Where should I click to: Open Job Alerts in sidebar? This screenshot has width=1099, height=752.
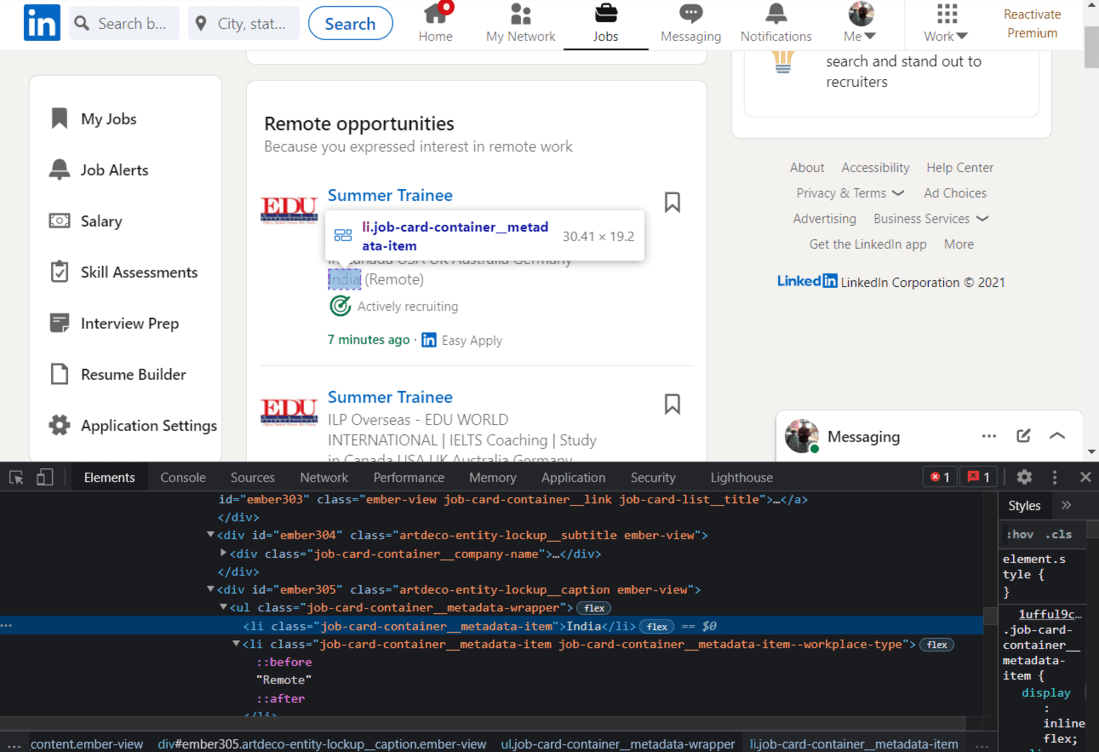coord(99,170)
